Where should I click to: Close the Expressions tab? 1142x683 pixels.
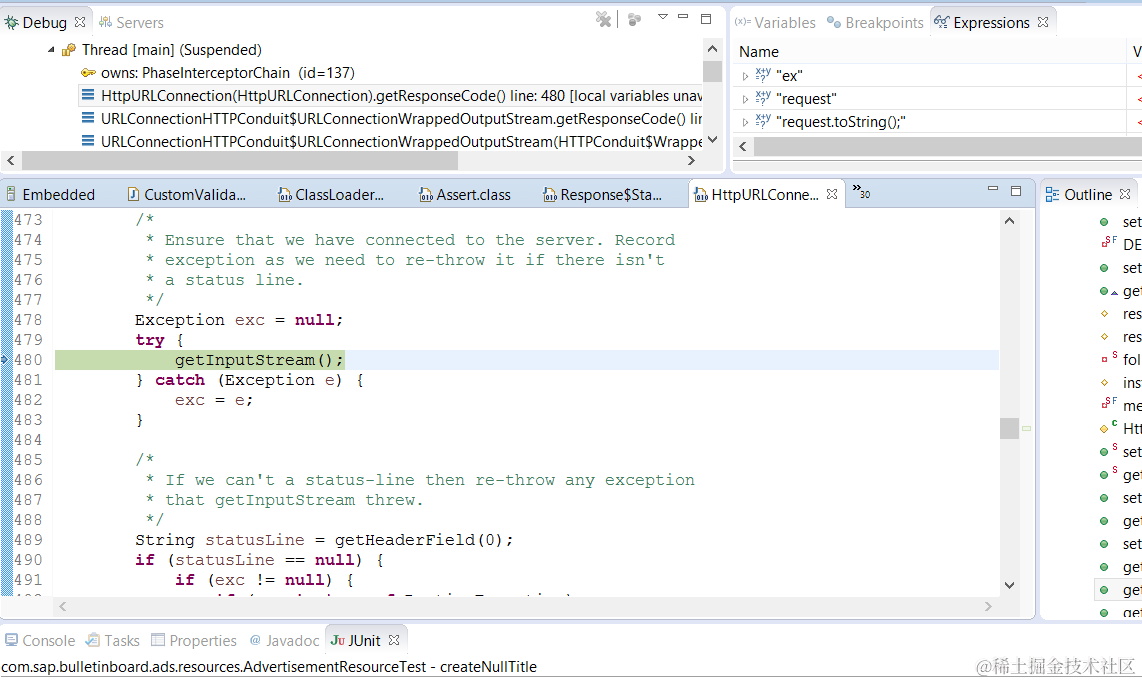1043,22
